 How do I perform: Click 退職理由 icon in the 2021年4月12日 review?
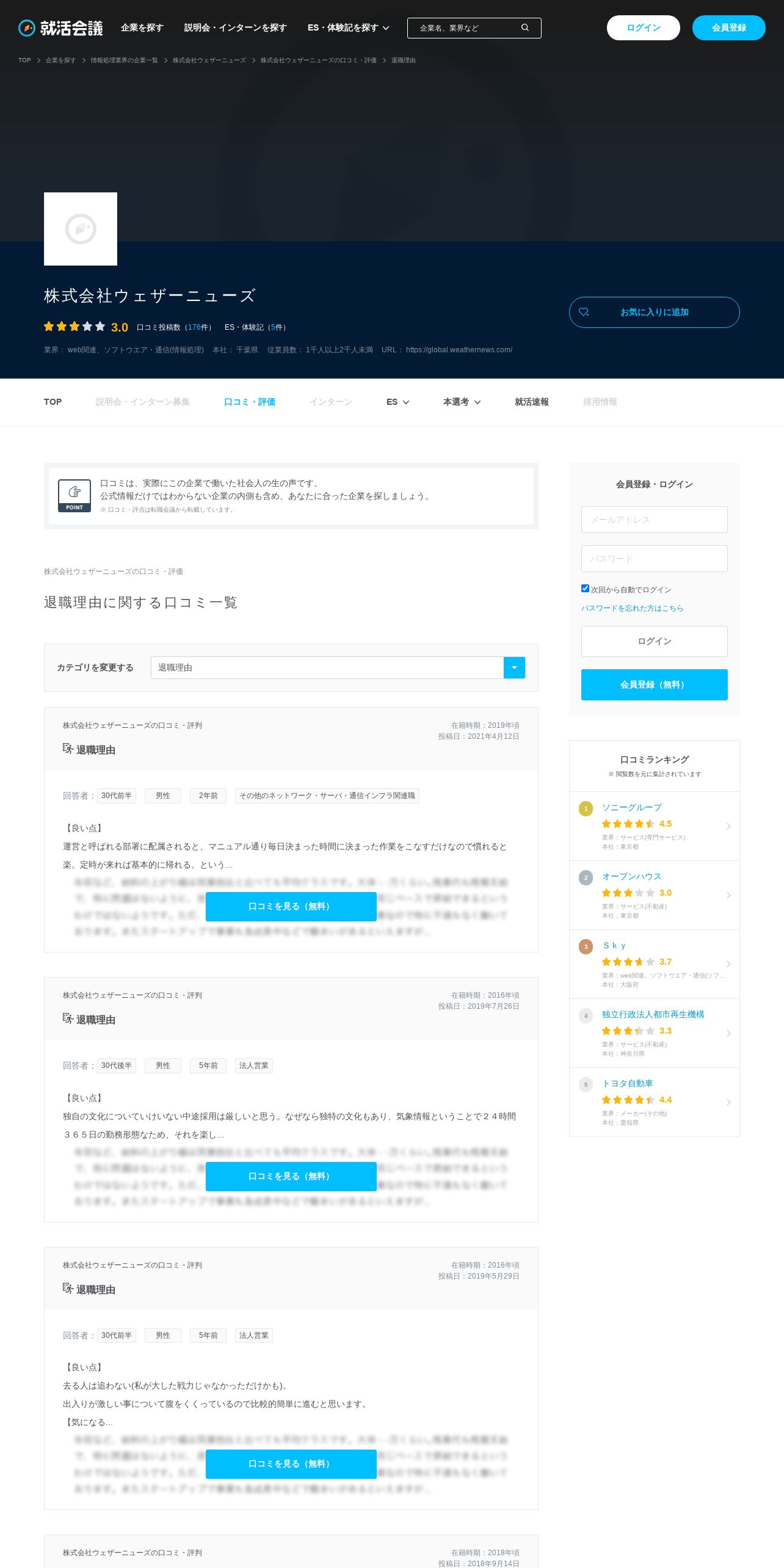coord(68,749)
